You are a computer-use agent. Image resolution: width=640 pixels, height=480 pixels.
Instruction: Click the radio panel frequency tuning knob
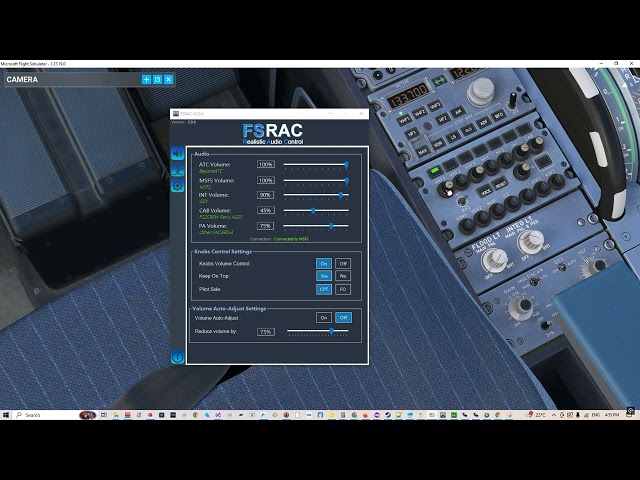click(x=481, y=91)
